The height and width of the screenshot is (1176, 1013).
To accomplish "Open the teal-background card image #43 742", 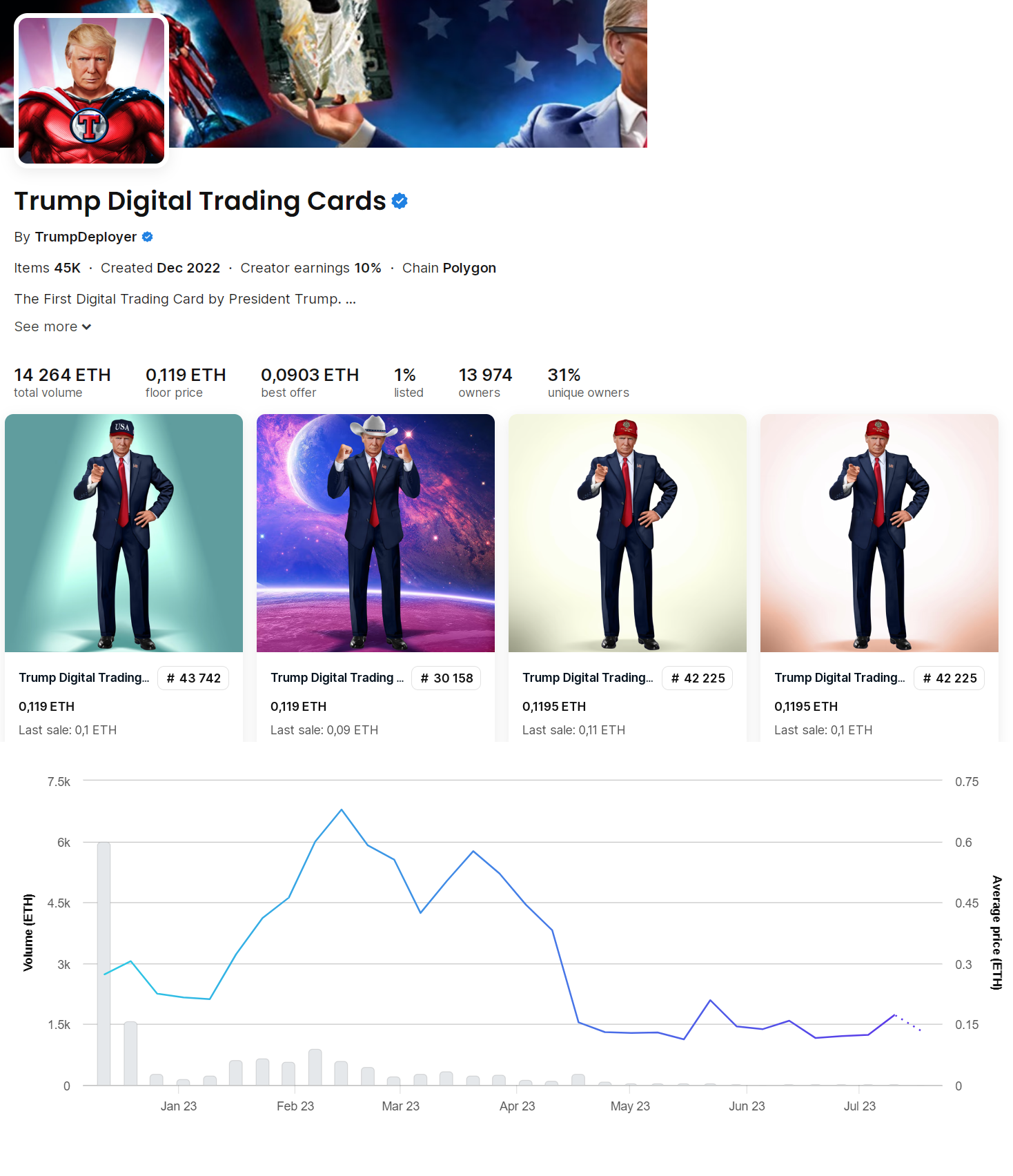I will 124,533.
